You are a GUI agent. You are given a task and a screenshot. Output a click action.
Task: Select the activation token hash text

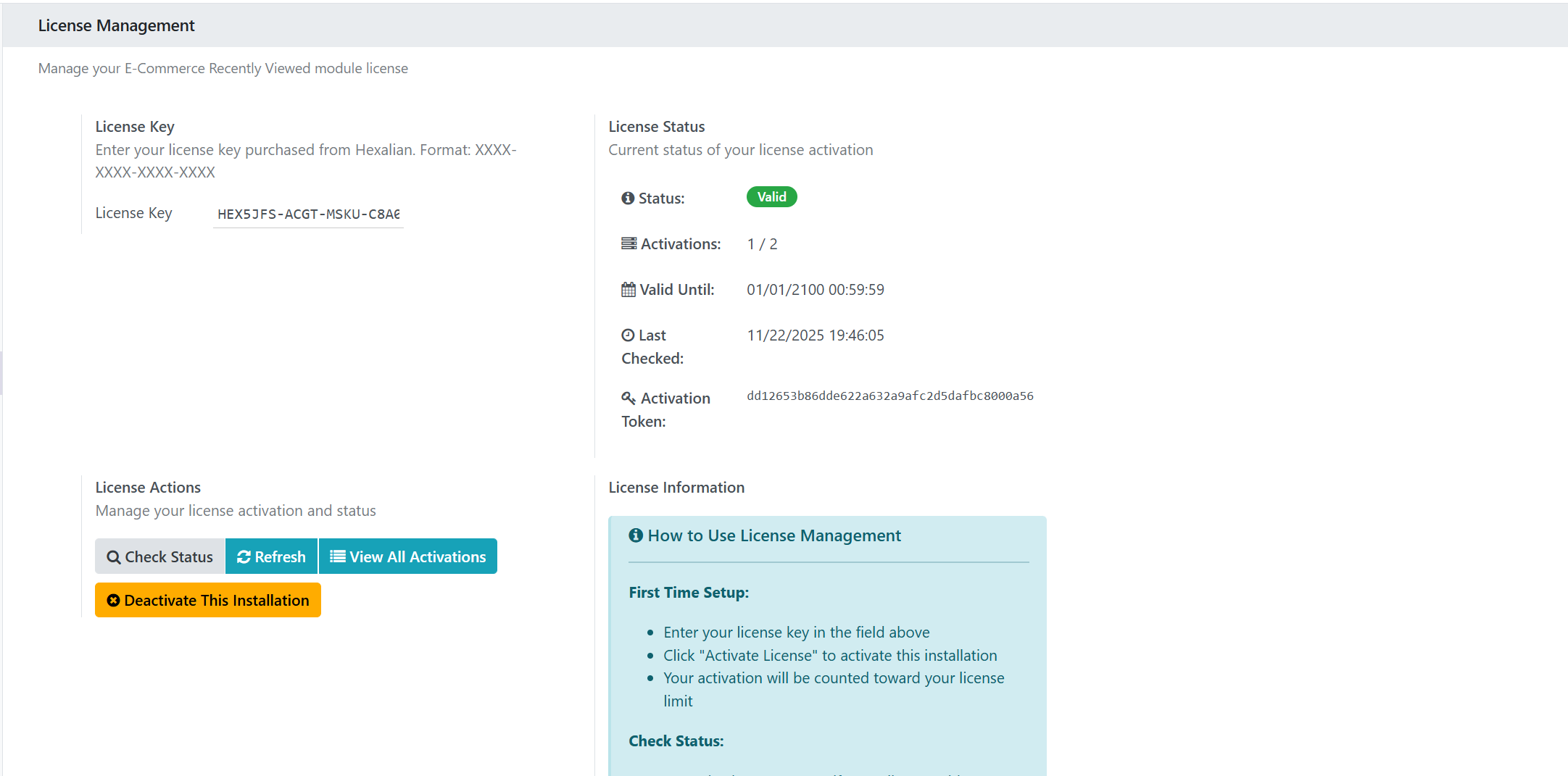(x=889, y=396)
